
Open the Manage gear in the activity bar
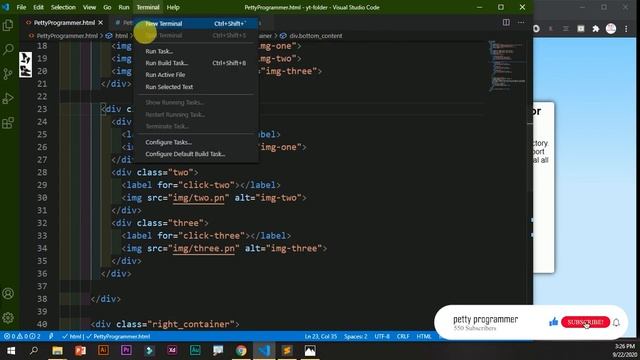8,318
